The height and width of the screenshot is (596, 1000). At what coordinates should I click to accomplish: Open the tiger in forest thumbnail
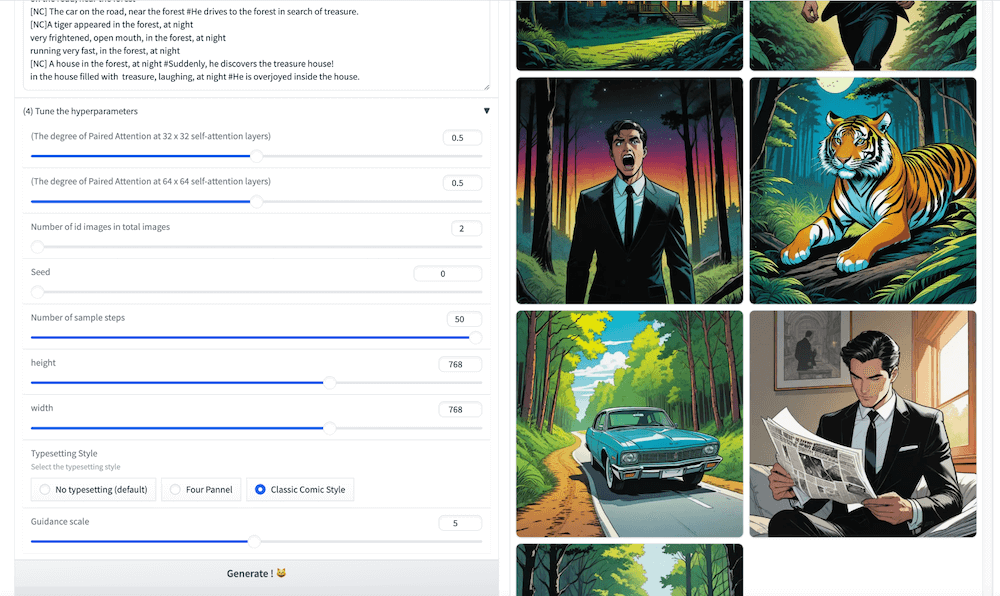tap(862, 191)
